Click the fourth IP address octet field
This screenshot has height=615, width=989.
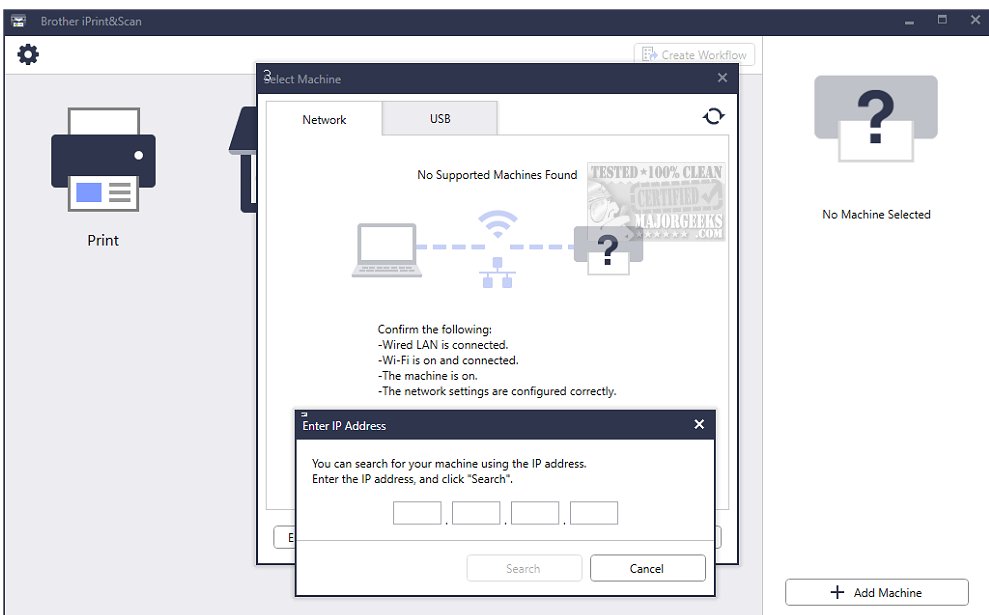pyautogui.click(x=594, y=513)
